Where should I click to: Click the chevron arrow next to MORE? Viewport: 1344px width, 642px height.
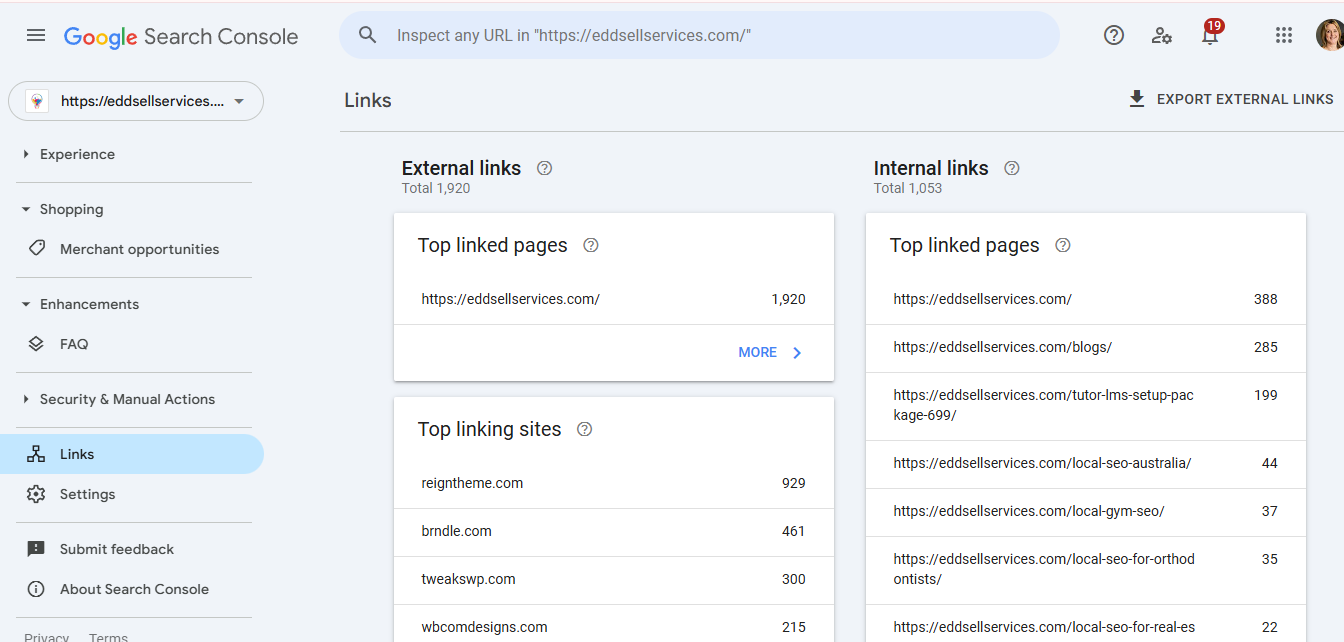797,352
